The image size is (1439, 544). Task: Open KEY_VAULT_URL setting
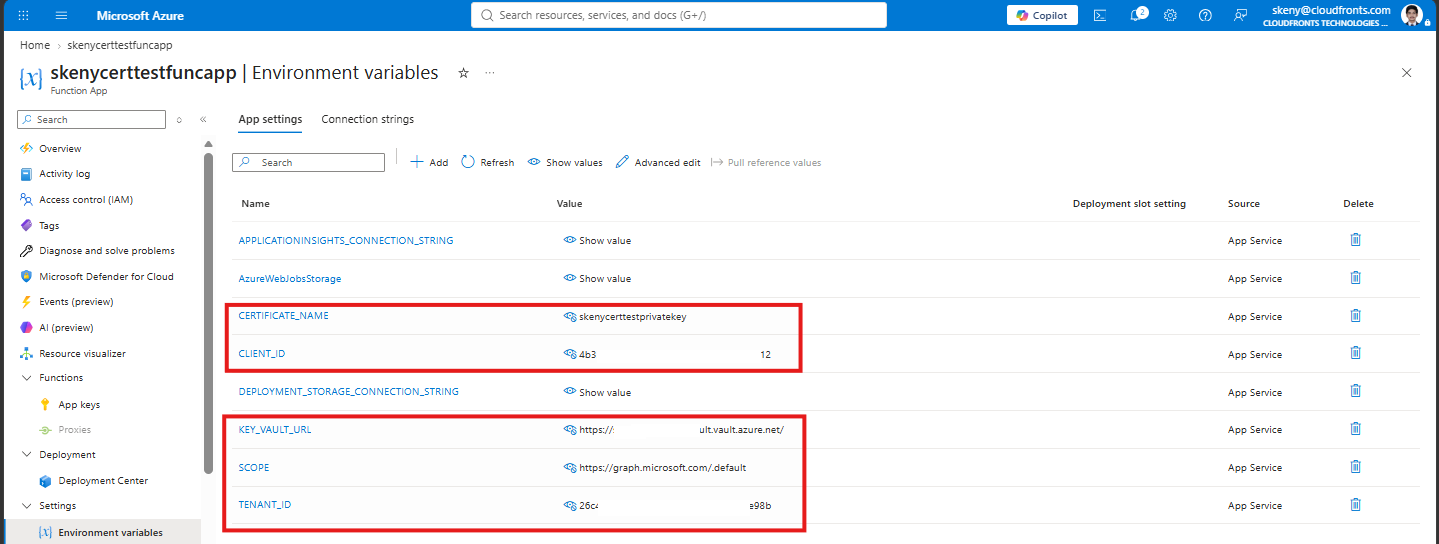275,430
